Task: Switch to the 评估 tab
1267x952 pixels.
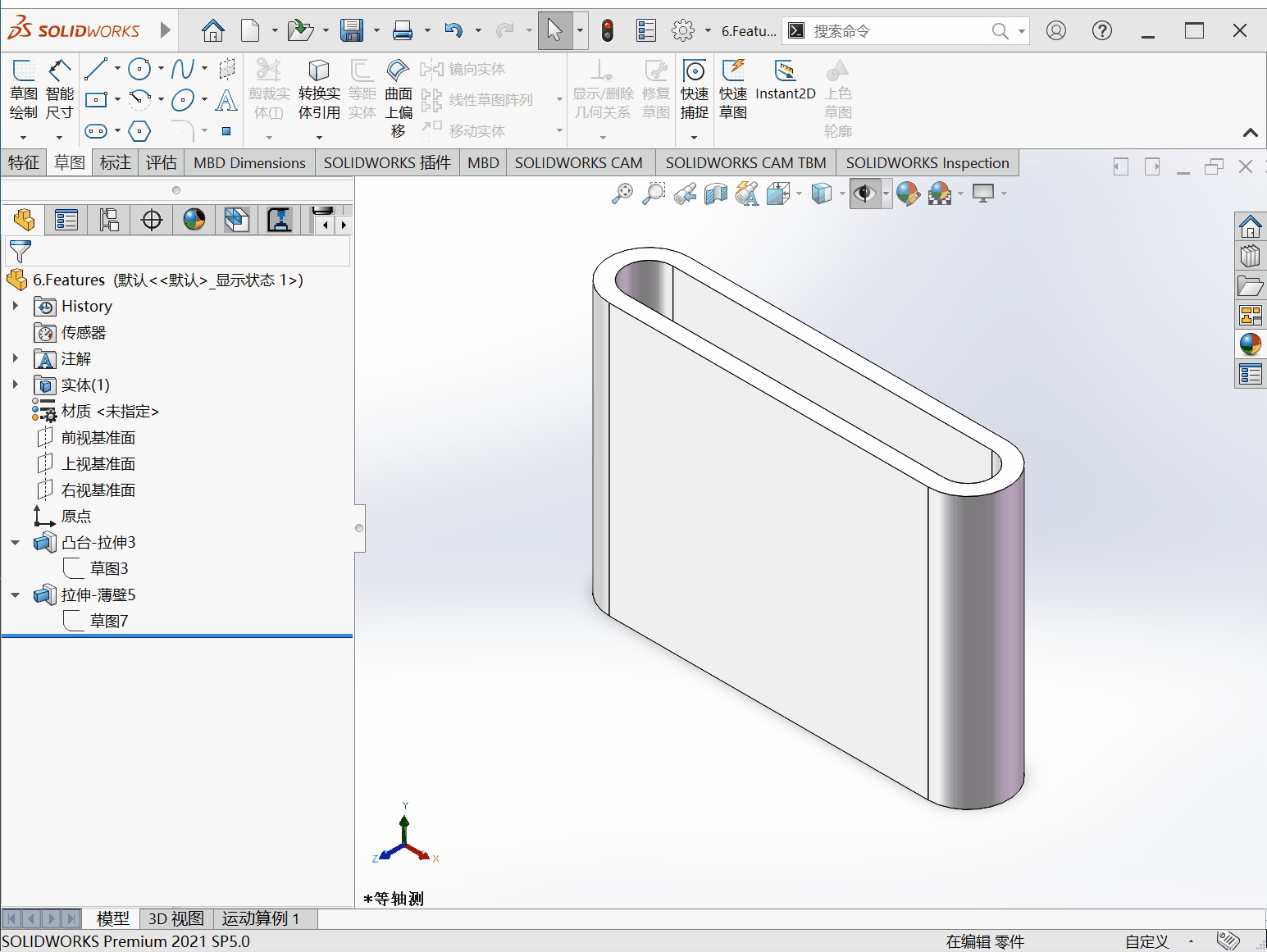Action: 161,162
